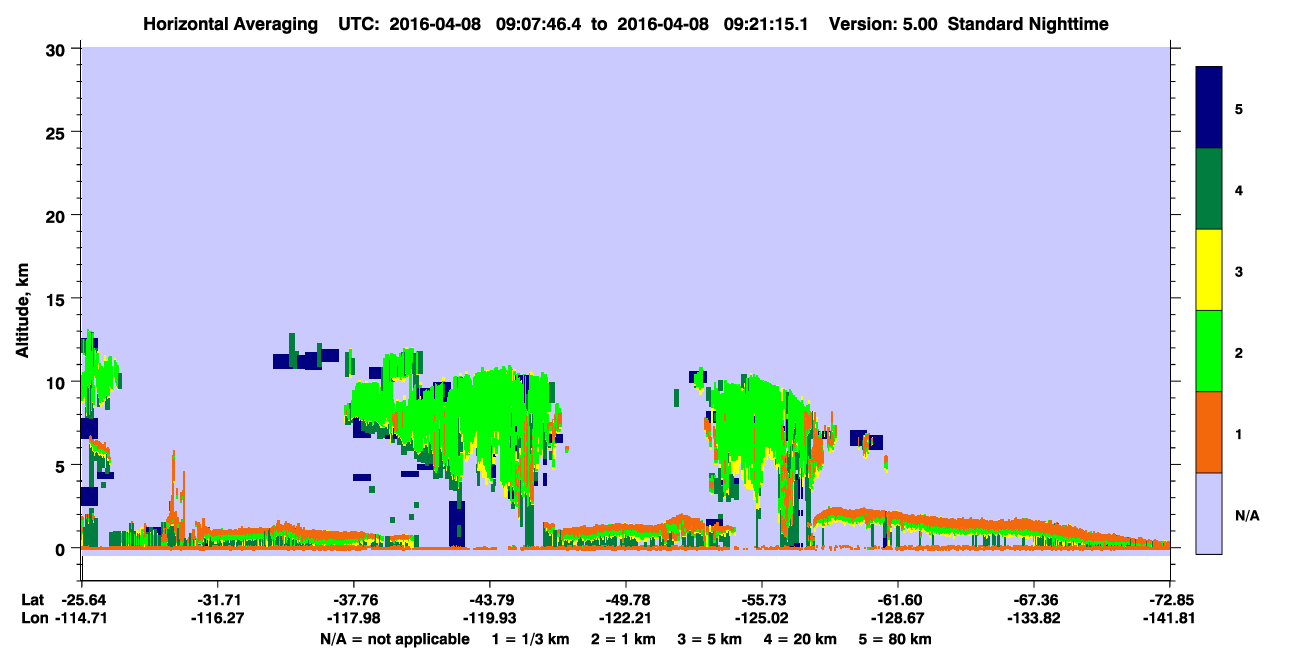Click the dark blue colorbar segment labeled 5
This screenshot has width=1300, height=667.
(1209, 107)
